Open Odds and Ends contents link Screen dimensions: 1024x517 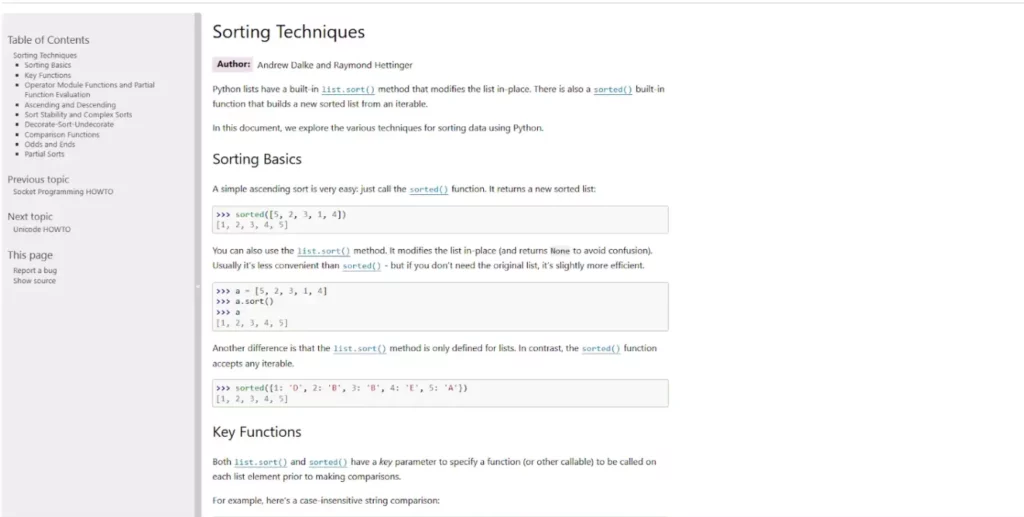(x=50, y=144)
